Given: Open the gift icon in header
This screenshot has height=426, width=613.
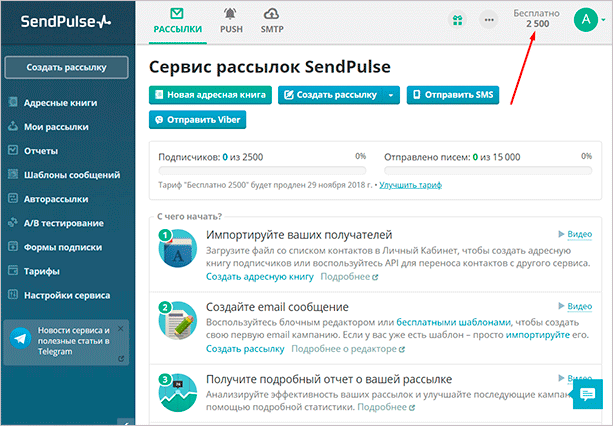Looking at the screenshot, I should (x=457, y=20).
